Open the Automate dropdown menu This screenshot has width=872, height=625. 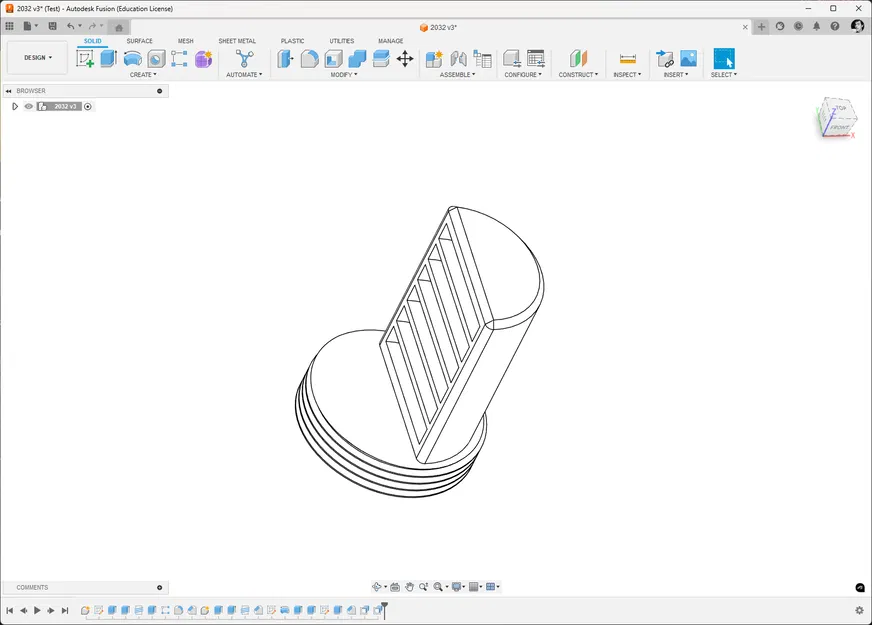point(244,75)
